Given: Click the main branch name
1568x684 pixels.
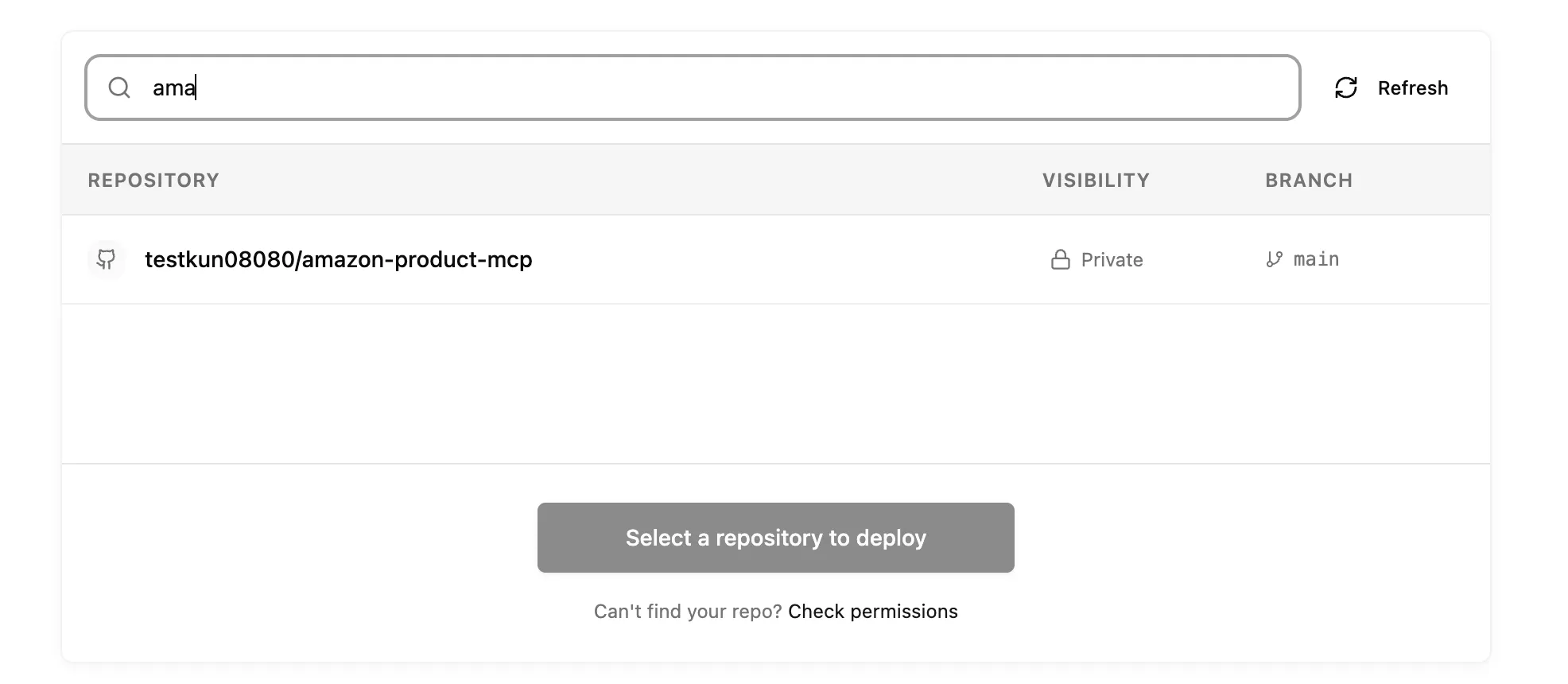Looking at the screenshot, I should [x=1316, y=259].
